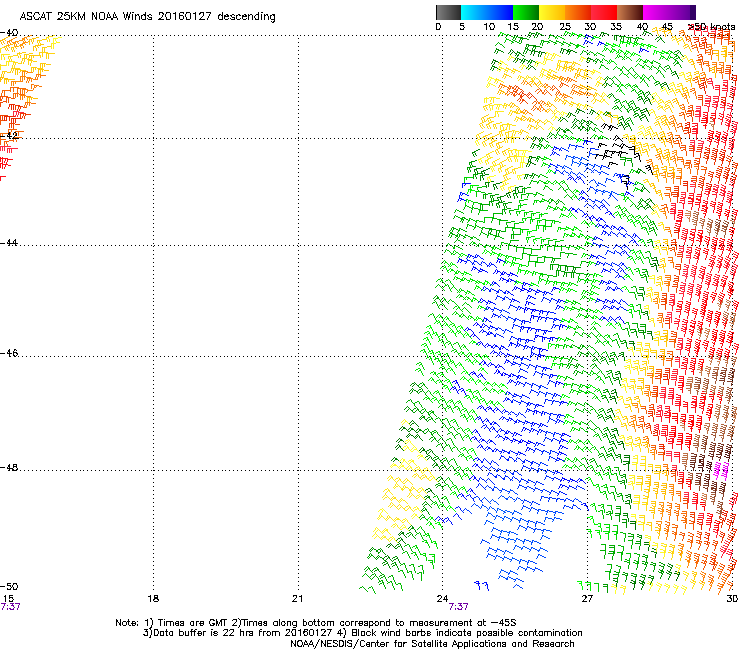Click the '18' longitude axis label

[153, 599]
